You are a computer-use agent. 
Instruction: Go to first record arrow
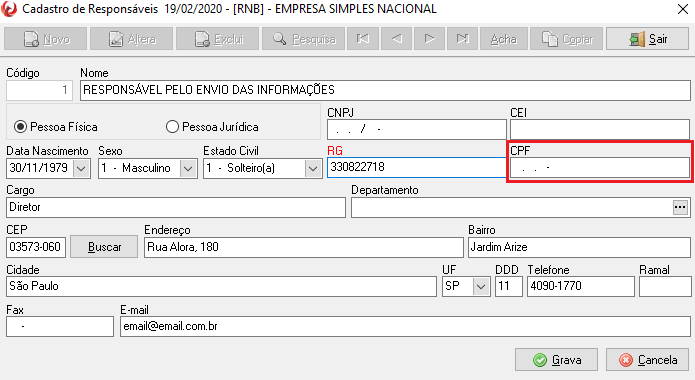363,39
